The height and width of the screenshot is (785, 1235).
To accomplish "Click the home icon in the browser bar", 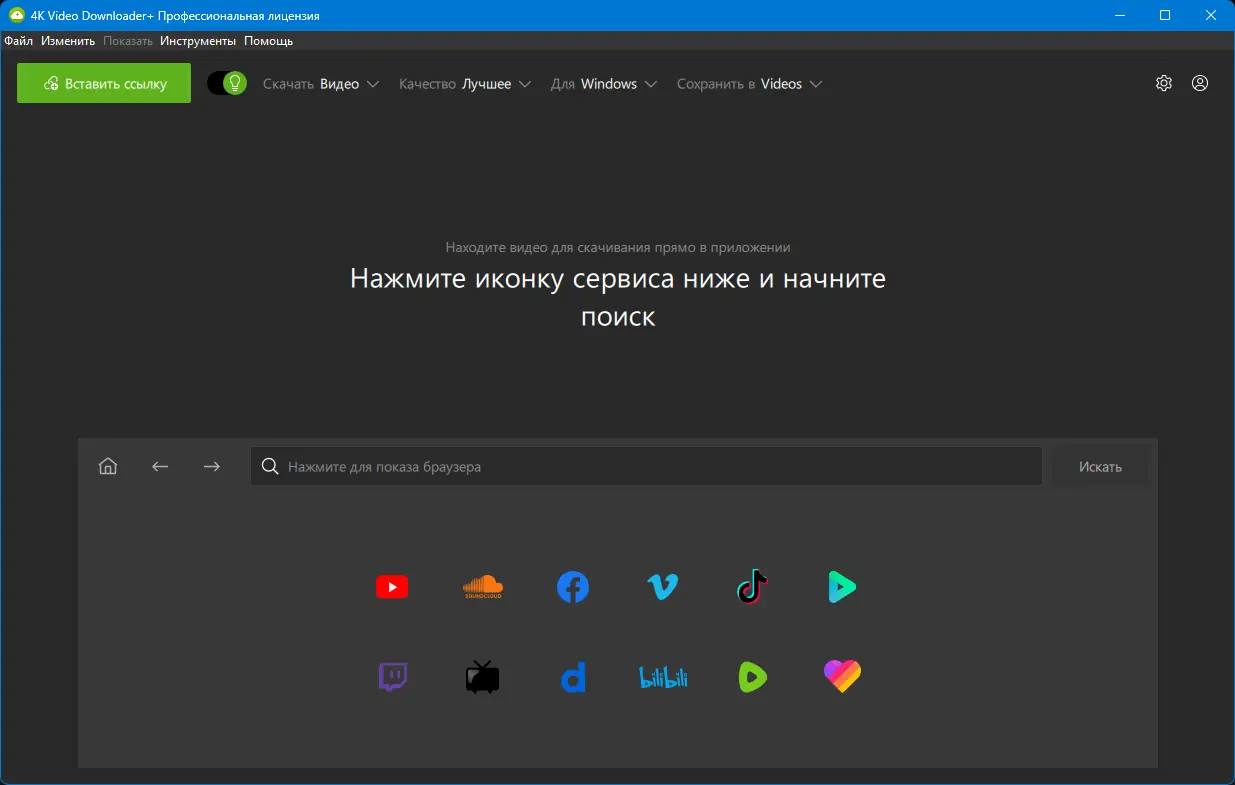I will coord(107,466).
